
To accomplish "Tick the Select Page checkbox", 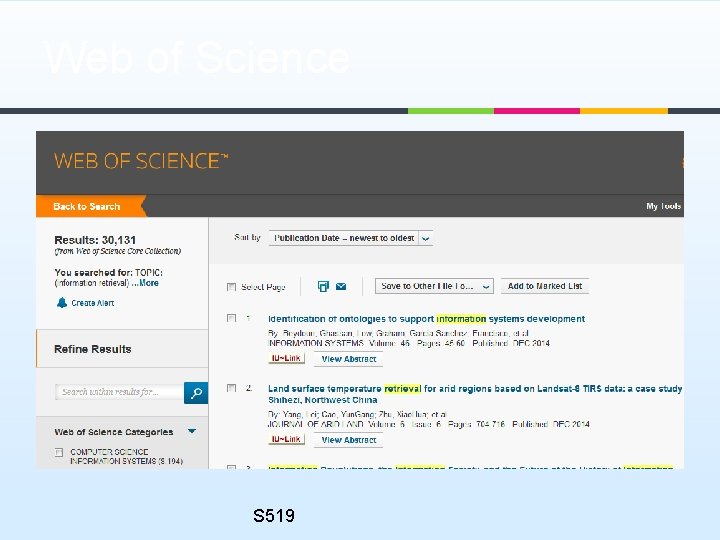I will (x=231, y=287).
